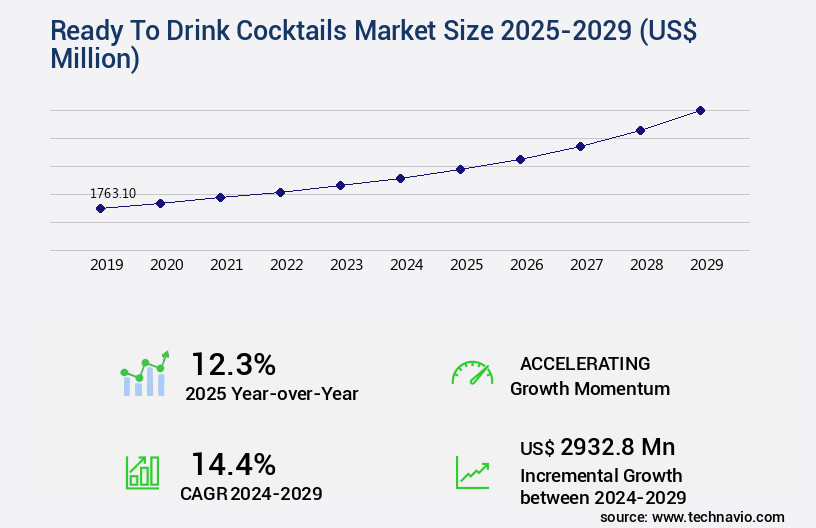Click the 2028 x-axis year label
Viewport: 816px width, 528px height.
646,265
